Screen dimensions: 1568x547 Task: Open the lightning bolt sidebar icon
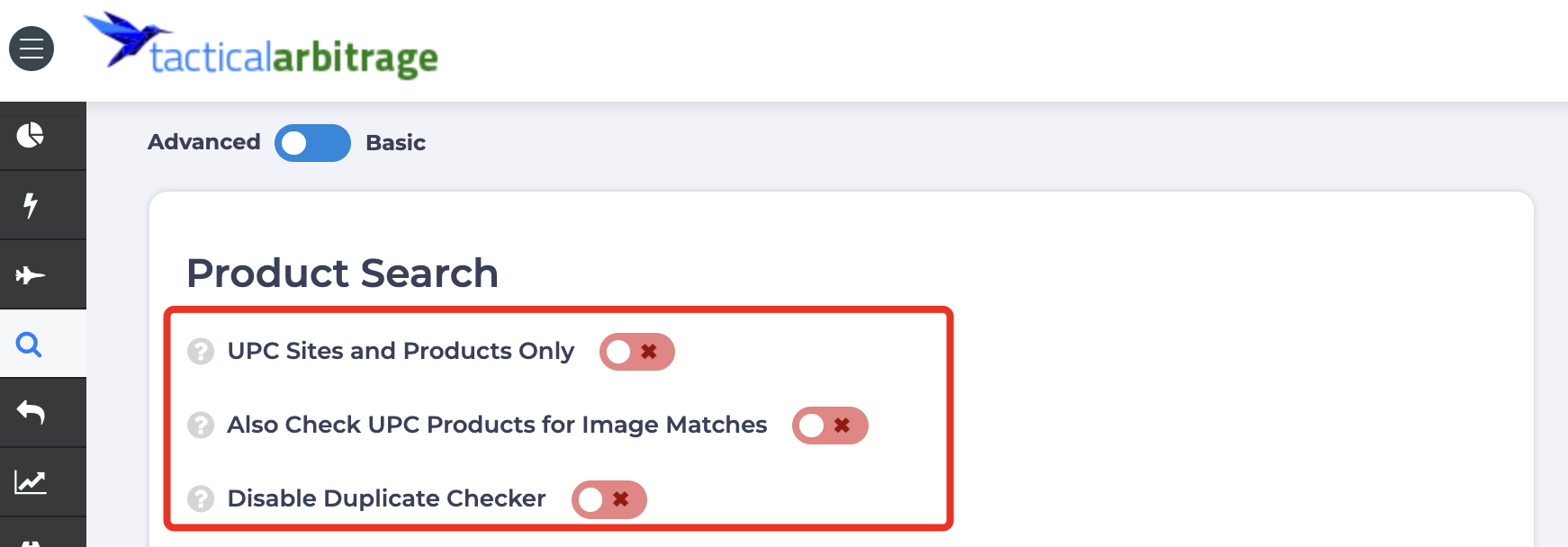coord(31,205)
